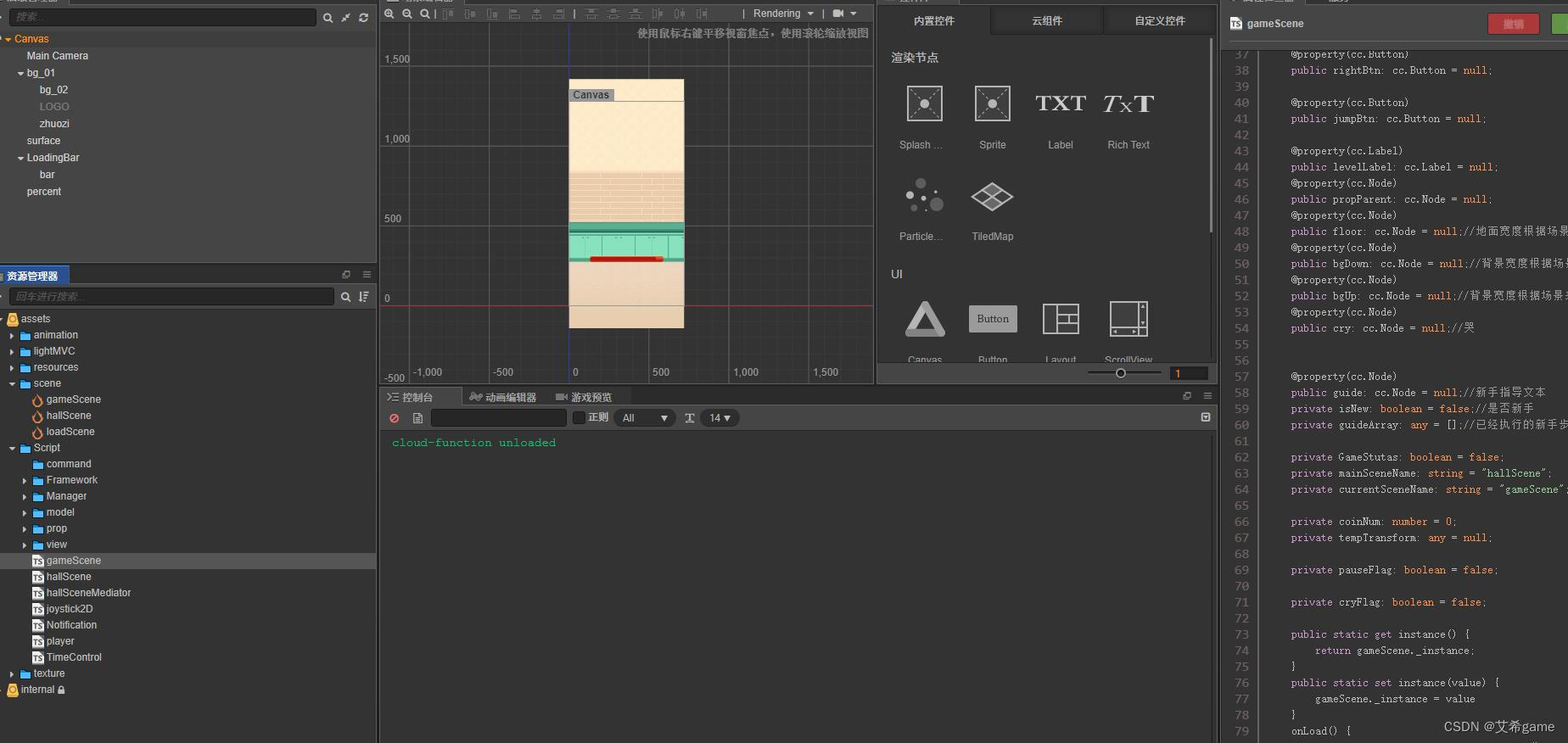The image size is (1568, 743).
Task: Open the asset manager sort options
Action: click(x=364, y=297)
